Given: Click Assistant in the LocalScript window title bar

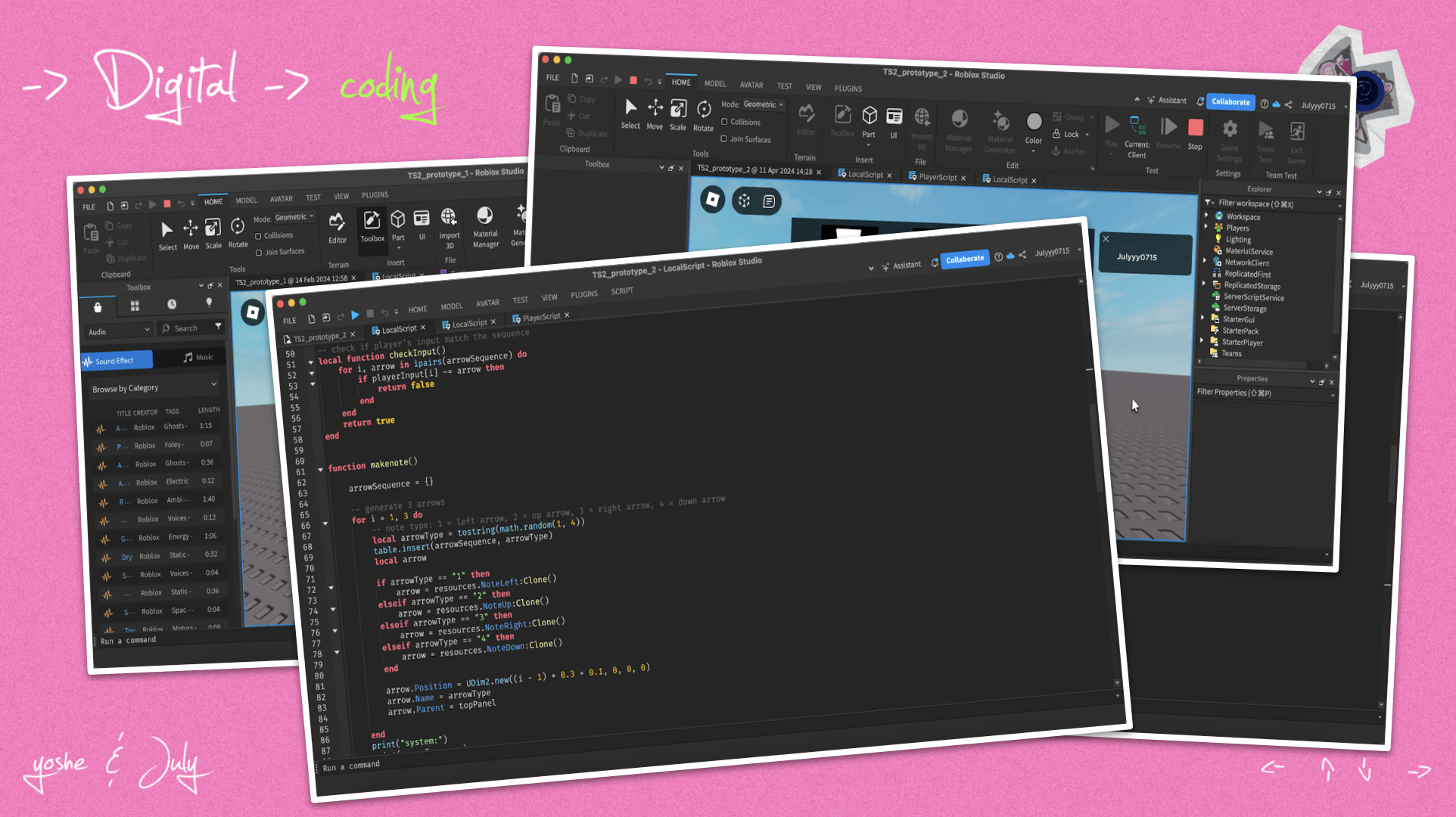Looking at the screenshot, I should tap(901, 266).
